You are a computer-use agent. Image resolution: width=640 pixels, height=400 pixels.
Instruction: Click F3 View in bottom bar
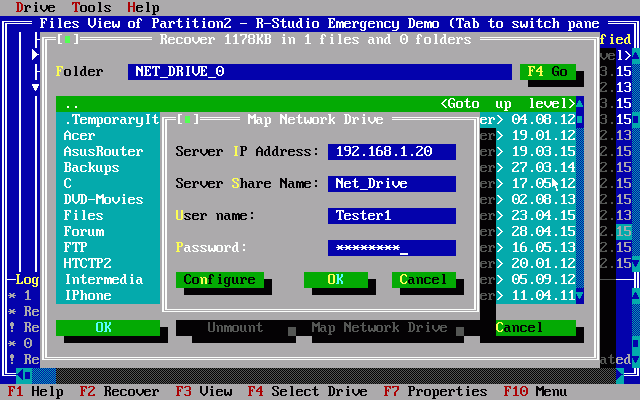tap(204, 391)
